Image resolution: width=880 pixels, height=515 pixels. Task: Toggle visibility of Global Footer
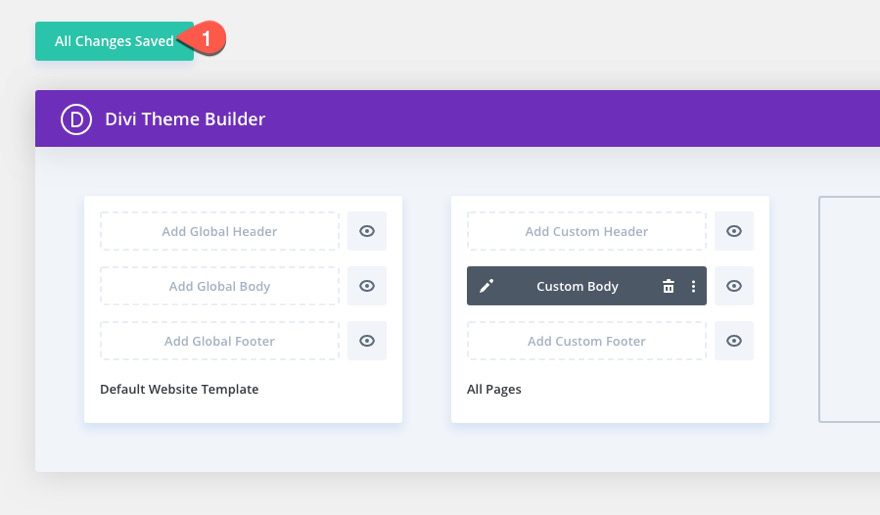pyautogui.click(x=367, y=341)
